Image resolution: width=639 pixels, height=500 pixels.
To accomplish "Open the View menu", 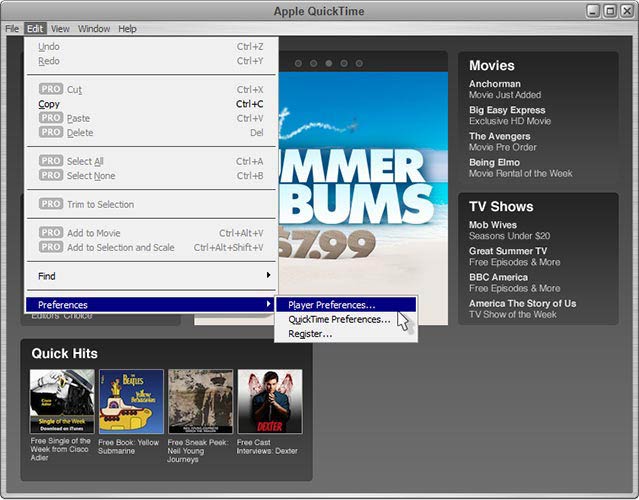I will (x=60, y=29).
